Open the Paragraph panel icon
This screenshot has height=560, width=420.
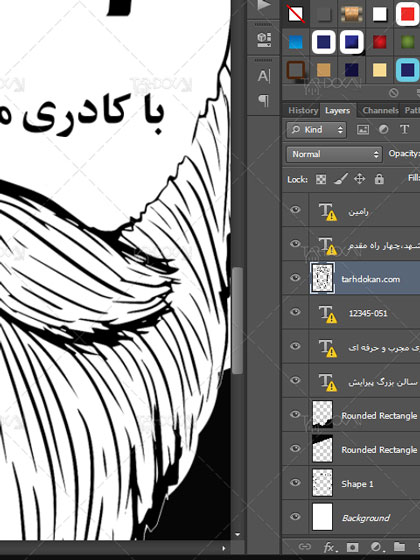click(264, 100)
